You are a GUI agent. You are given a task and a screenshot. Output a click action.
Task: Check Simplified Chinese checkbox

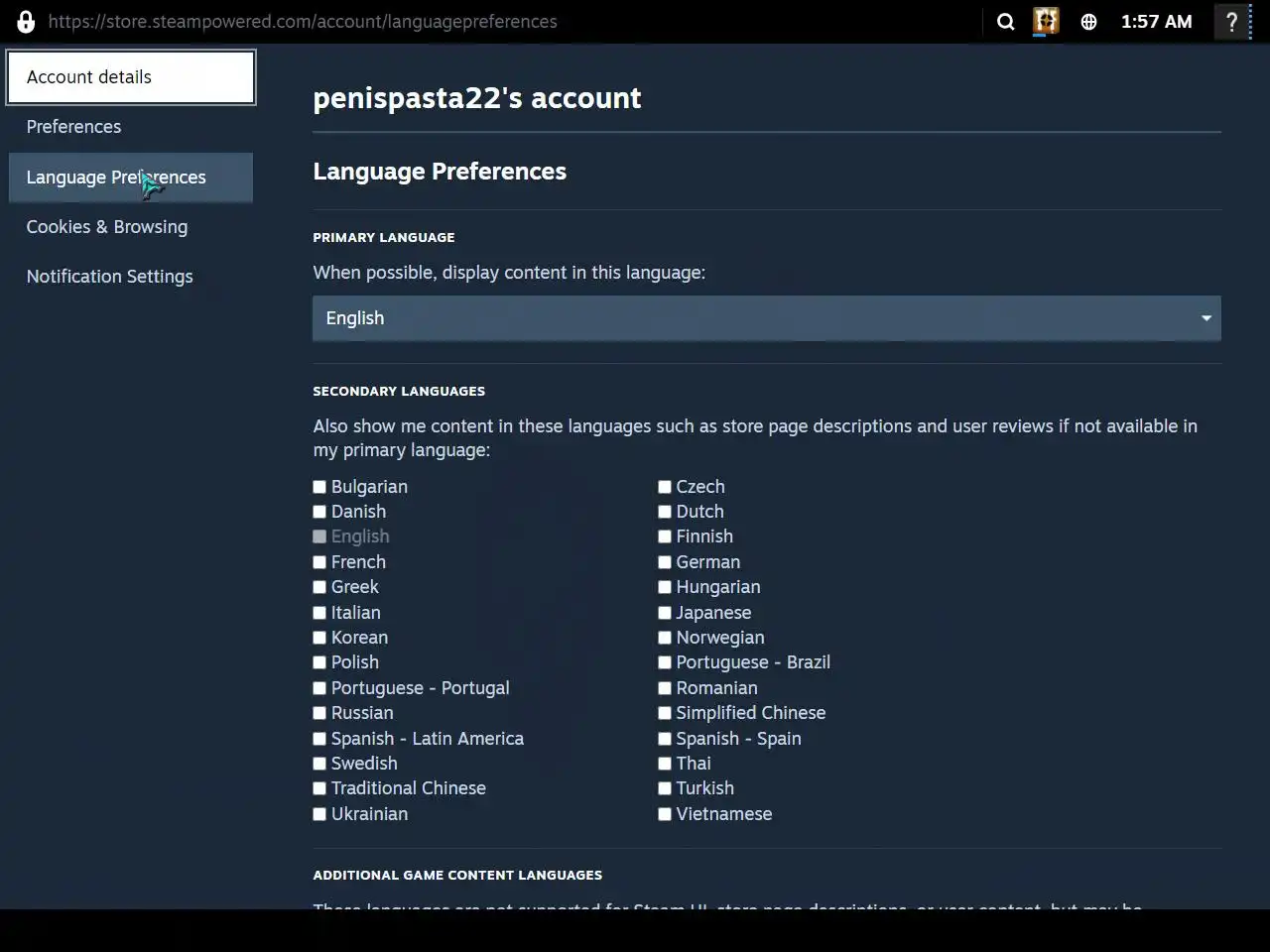tap(665, 713)
